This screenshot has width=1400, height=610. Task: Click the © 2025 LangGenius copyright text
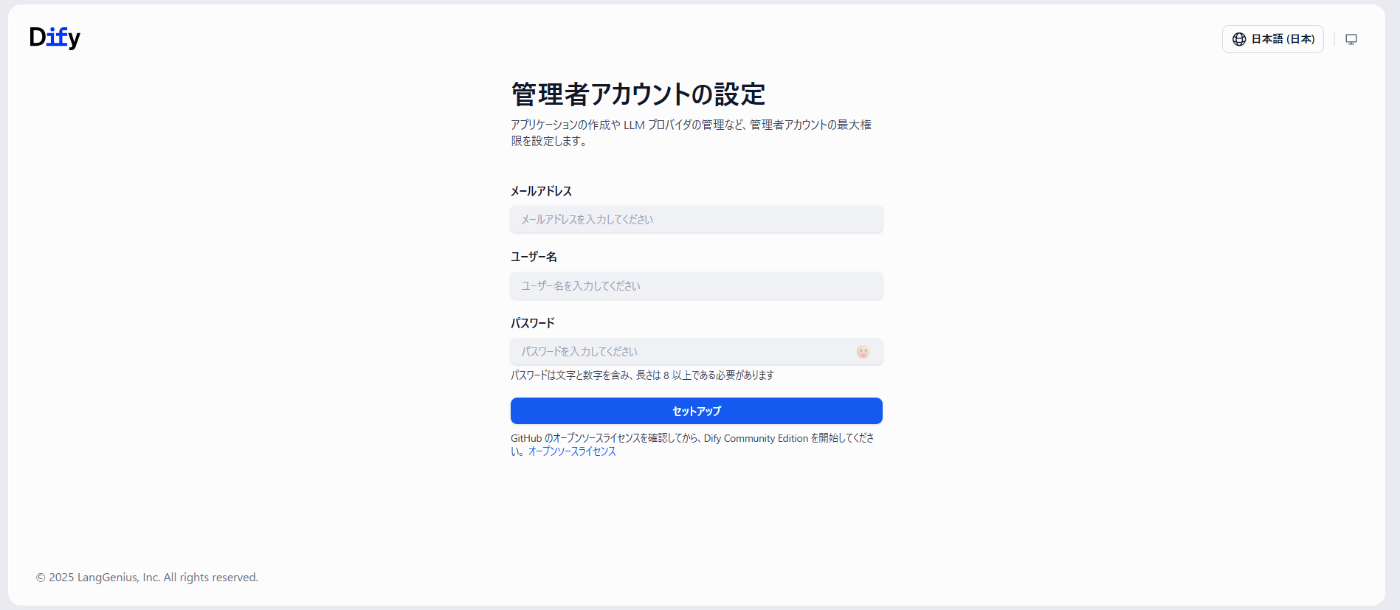[x=147, y=577]
